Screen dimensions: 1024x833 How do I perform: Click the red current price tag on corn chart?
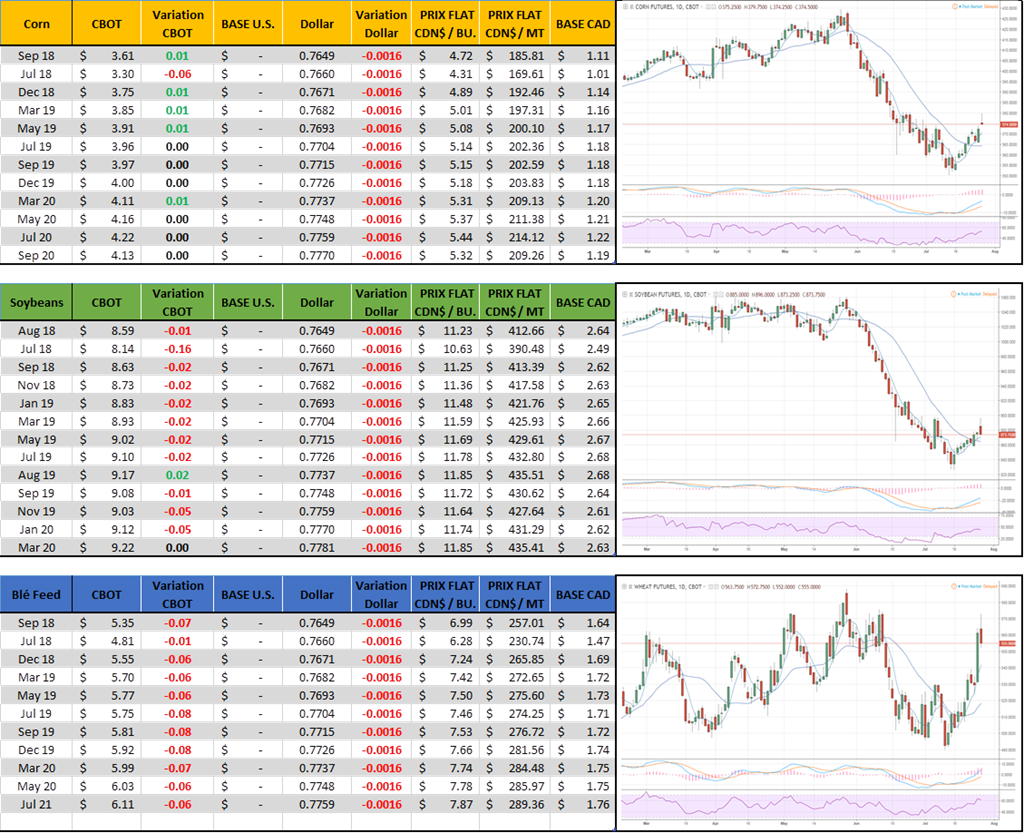click(1008, 124)
